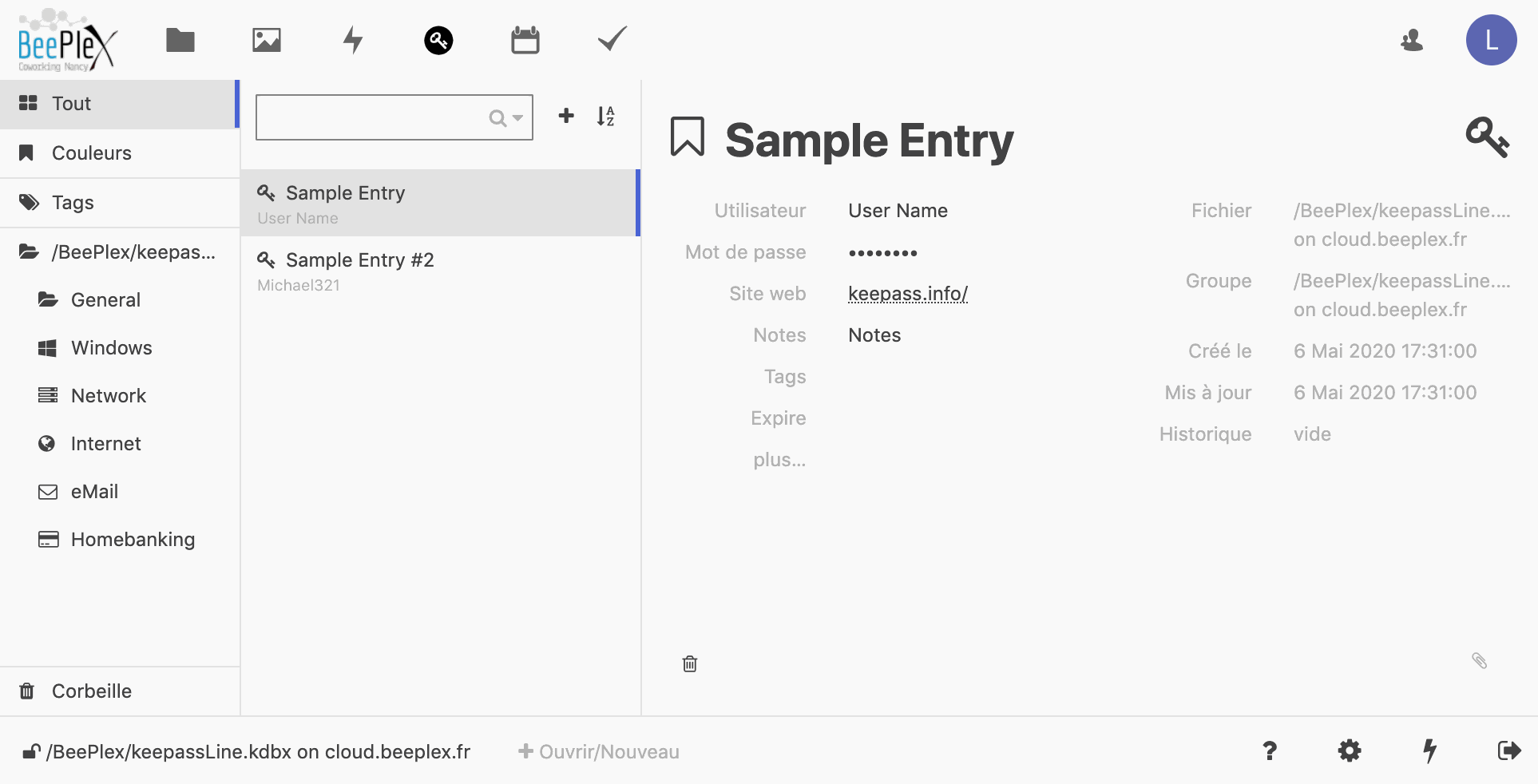Open the keepass.info/ website link
Image resolution: width=1538 pixels, height=784 pixels.
click(x=907, y=294)
